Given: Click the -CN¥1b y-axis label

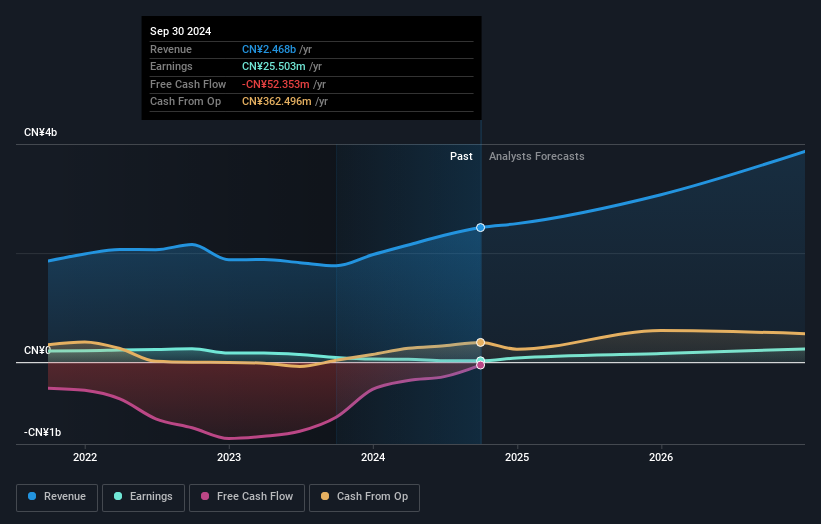Looking at the screenshot, I should (42, 432).
